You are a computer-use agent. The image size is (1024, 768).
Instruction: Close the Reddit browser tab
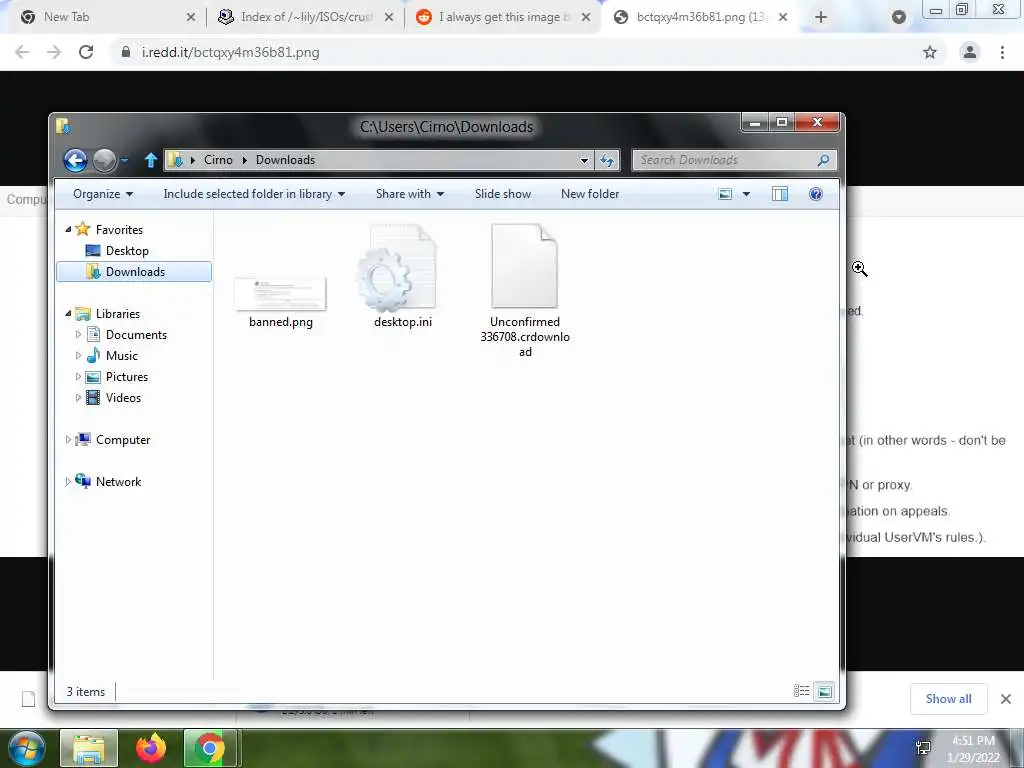[x=586, y=17]
